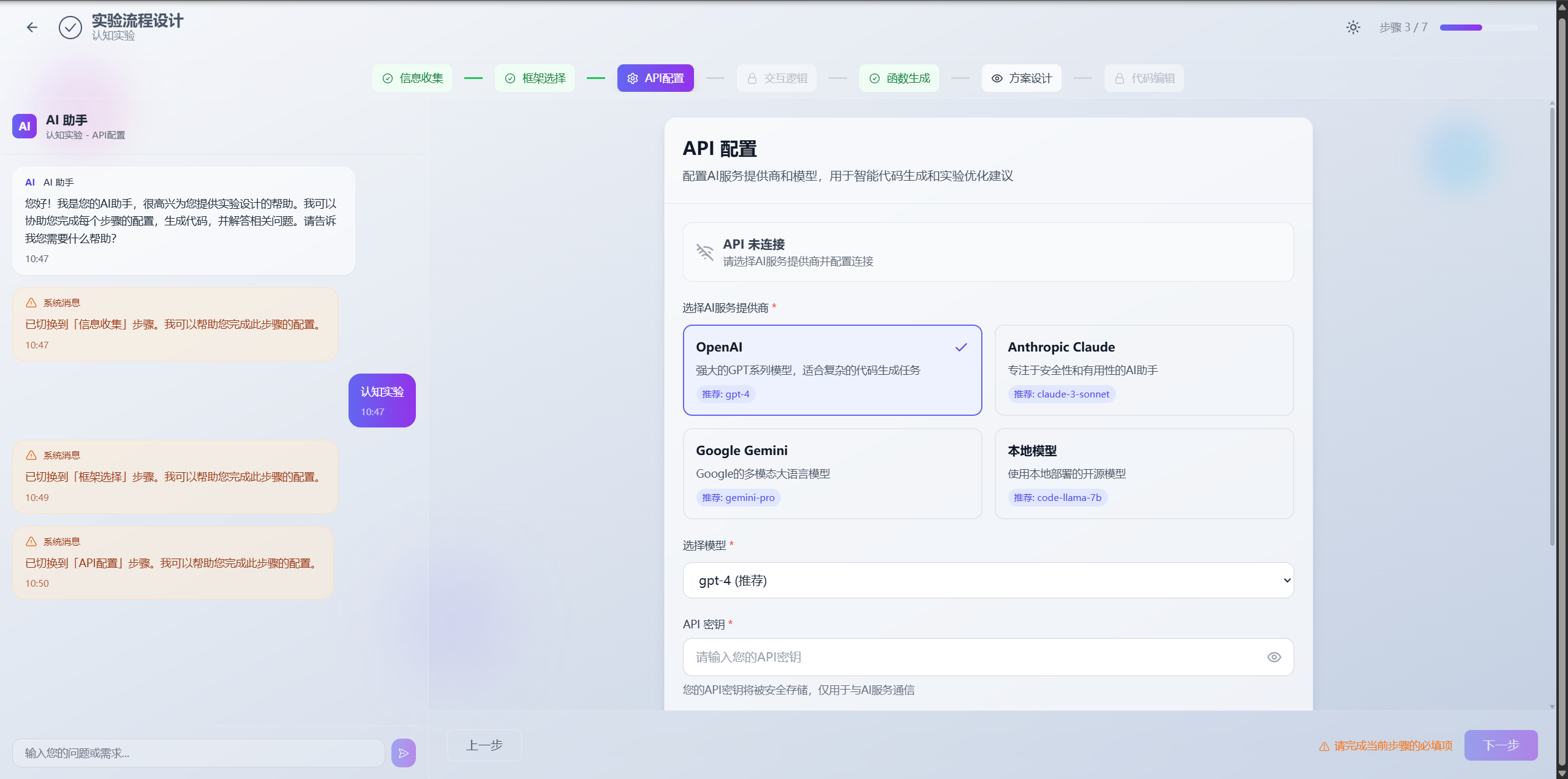
Task: Click the 请完成当前步骤的必填项 warning text
Action: (x=1393, y=746)
